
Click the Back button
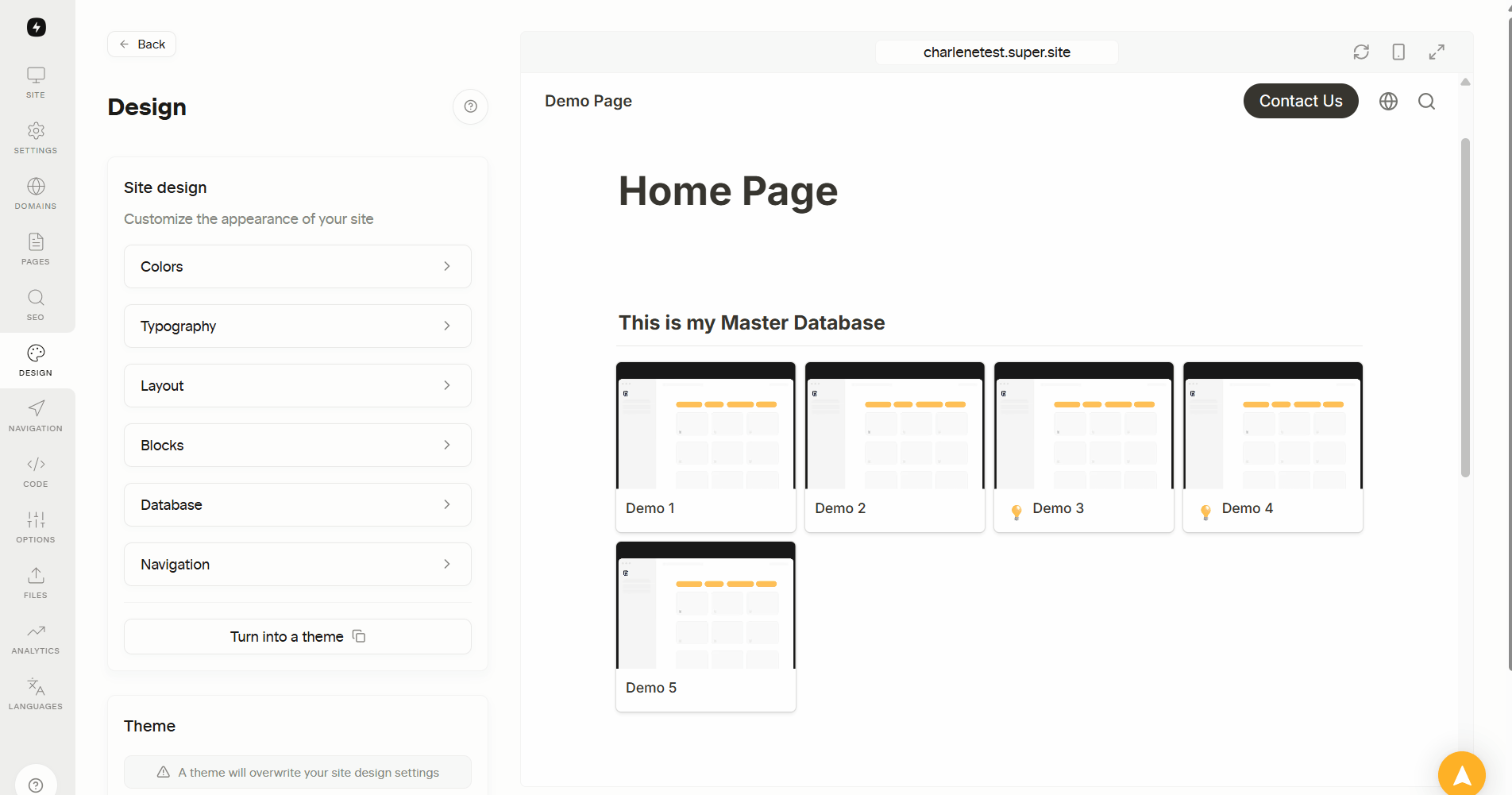(x=142, y=44)
